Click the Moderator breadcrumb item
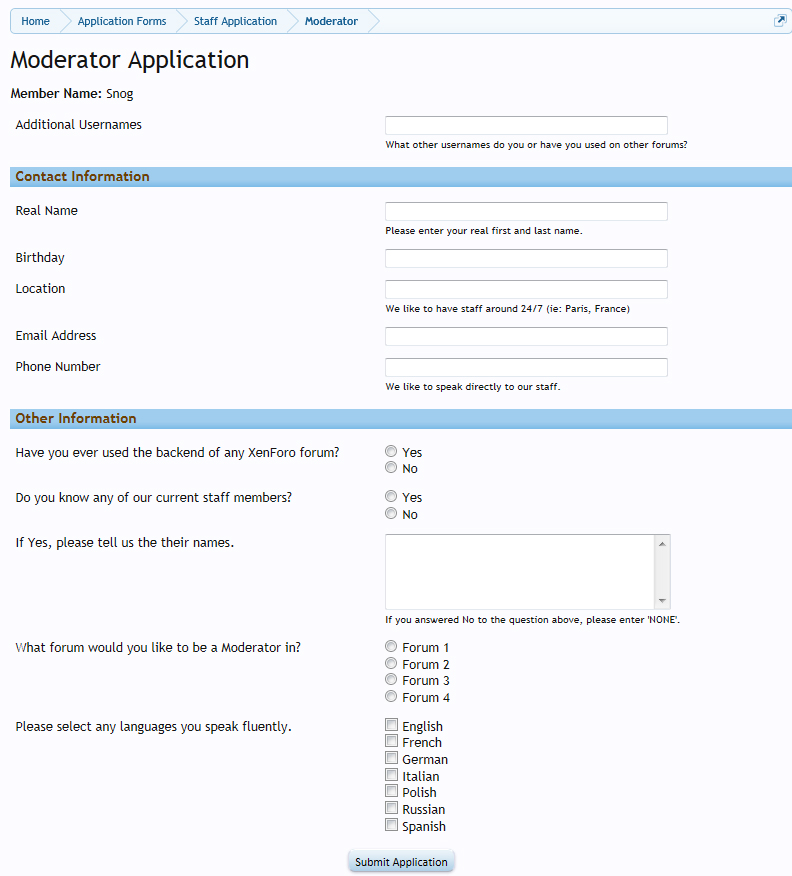Viewport: 792px width, 876px height. [331, 20]
